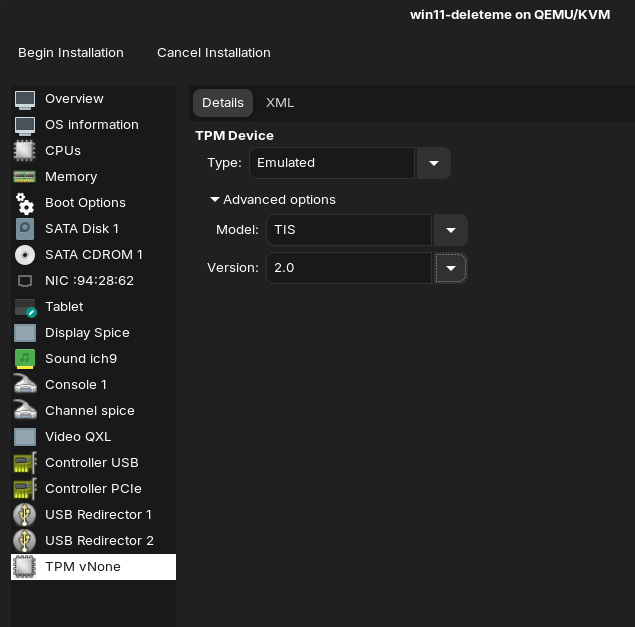
Task: Select Boot Options in the list
Action: tap(94, 203)
